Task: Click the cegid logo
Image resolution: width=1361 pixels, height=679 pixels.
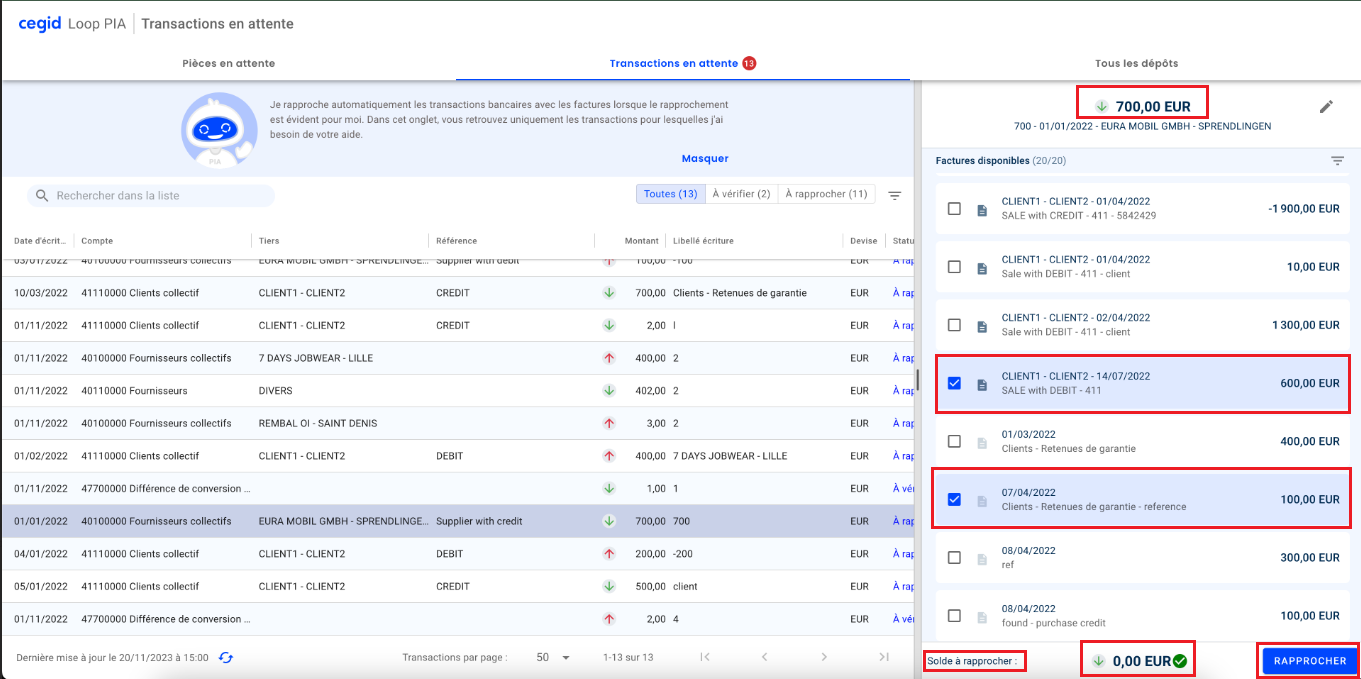Action: click(x=40, y=23)
